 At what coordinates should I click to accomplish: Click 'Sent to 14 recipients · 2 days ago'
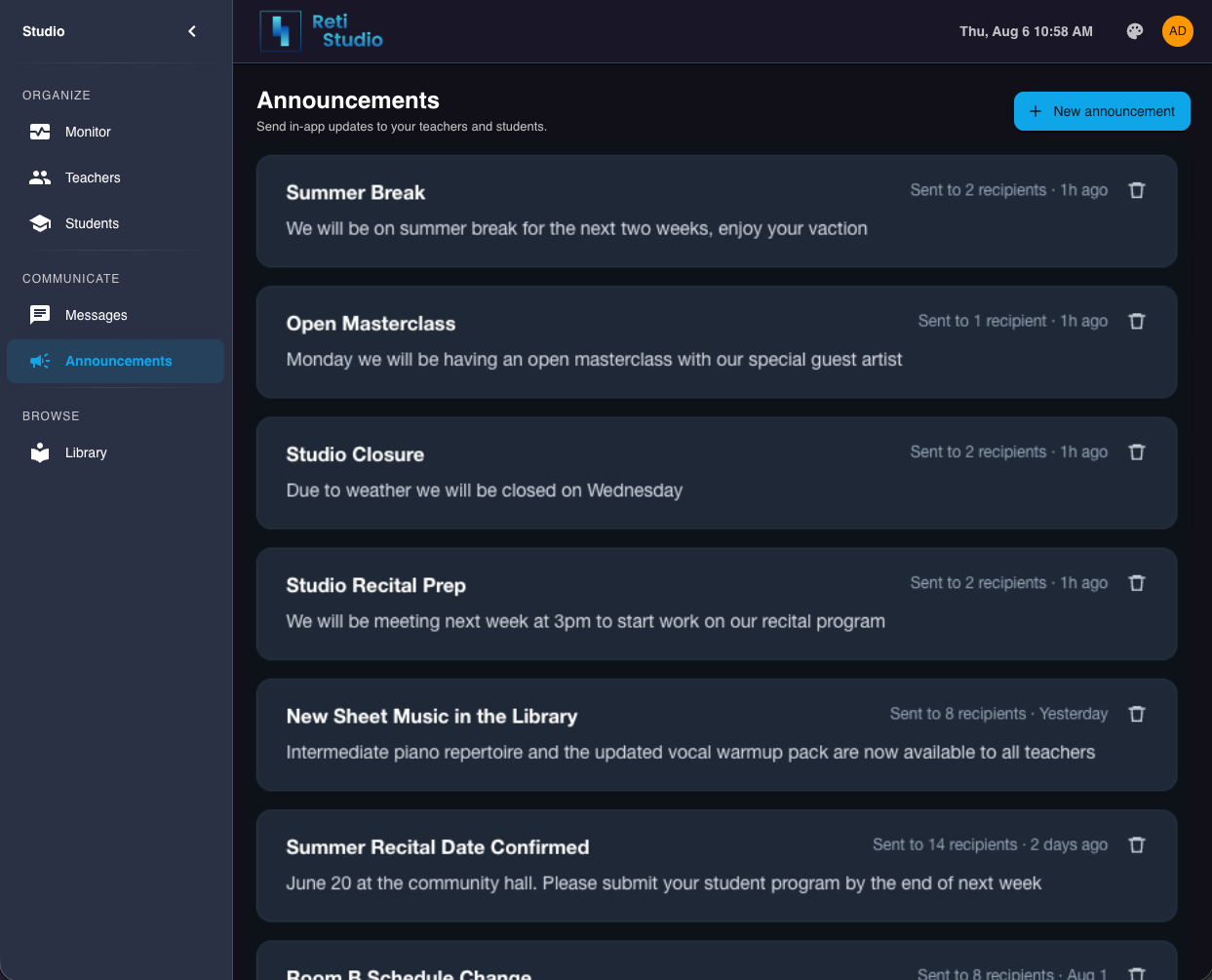[990, 844]
